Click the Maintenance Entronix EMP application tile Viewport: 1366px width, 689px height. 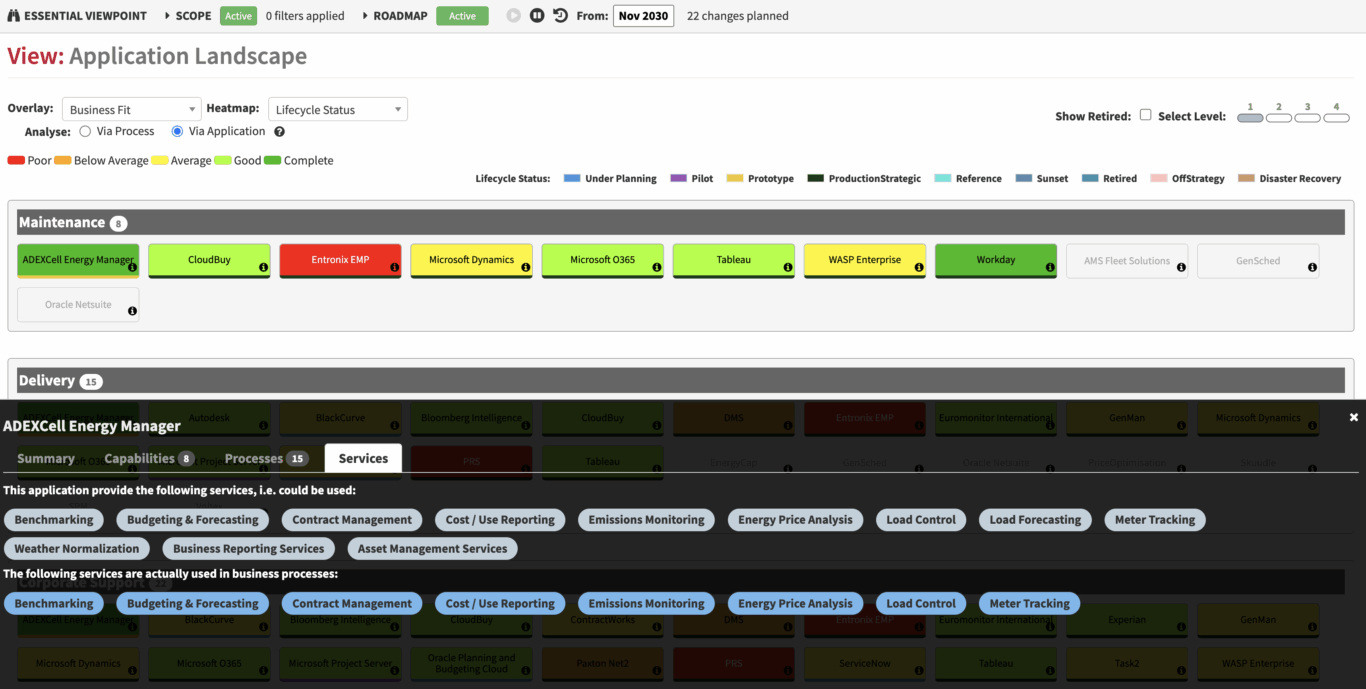(x=340, y=260)
